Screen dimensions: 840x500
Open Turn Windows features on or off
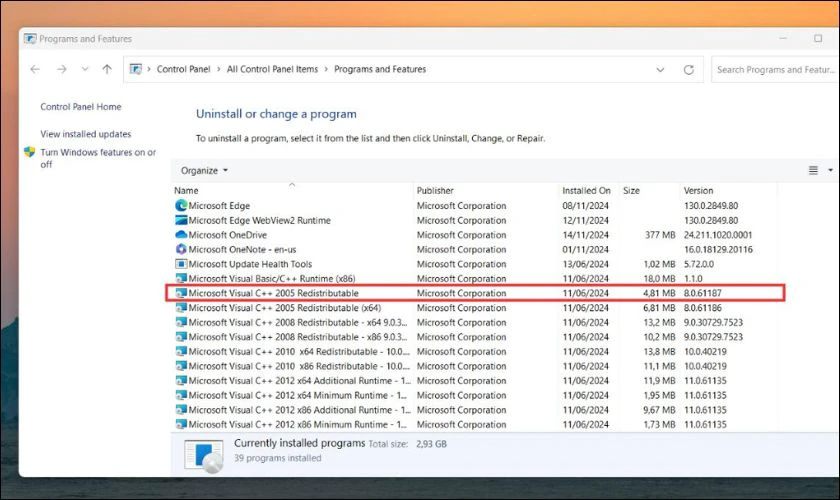pyautogui.click(x=98, y=158)
